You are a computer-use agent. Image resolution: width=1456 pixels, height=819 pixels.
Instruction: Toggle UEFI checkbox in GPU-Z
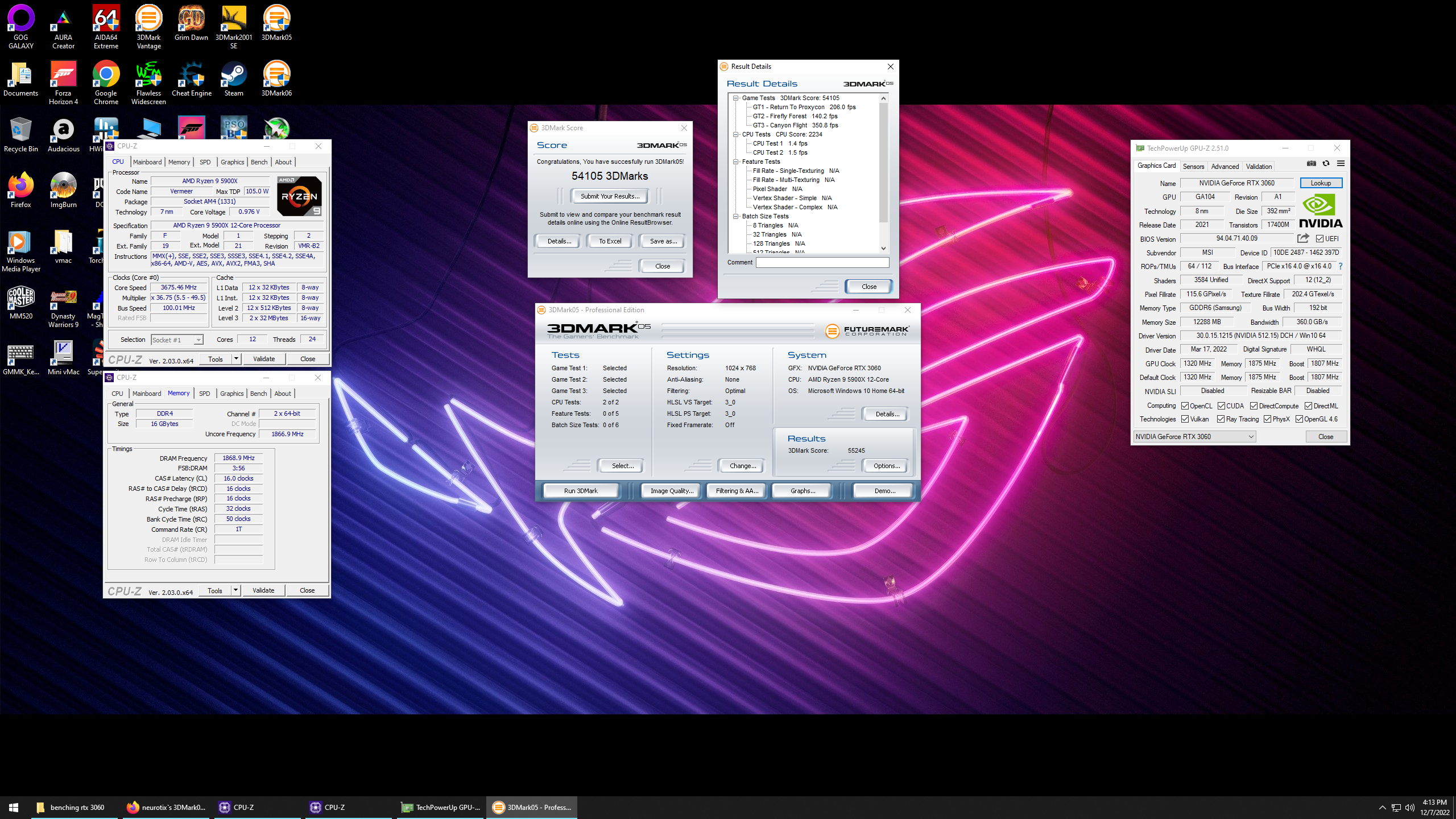[x=1319, y=239]
